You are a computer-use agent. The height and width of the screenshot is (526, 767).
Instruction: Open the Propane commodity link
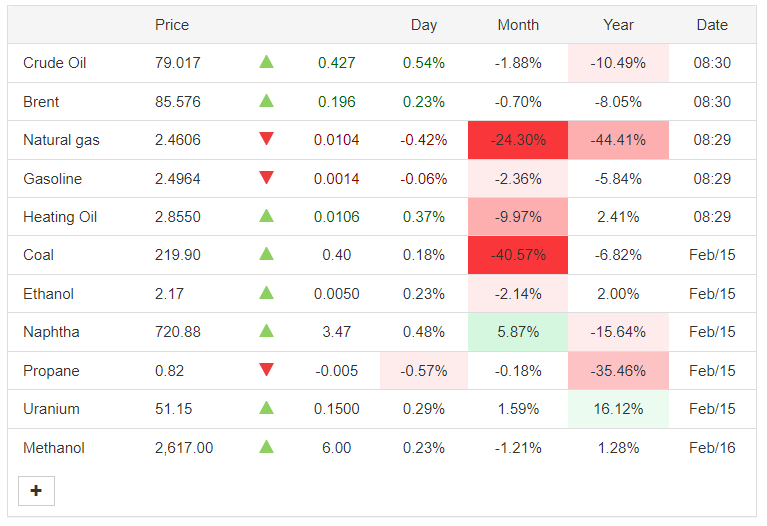tap(51, 371)
